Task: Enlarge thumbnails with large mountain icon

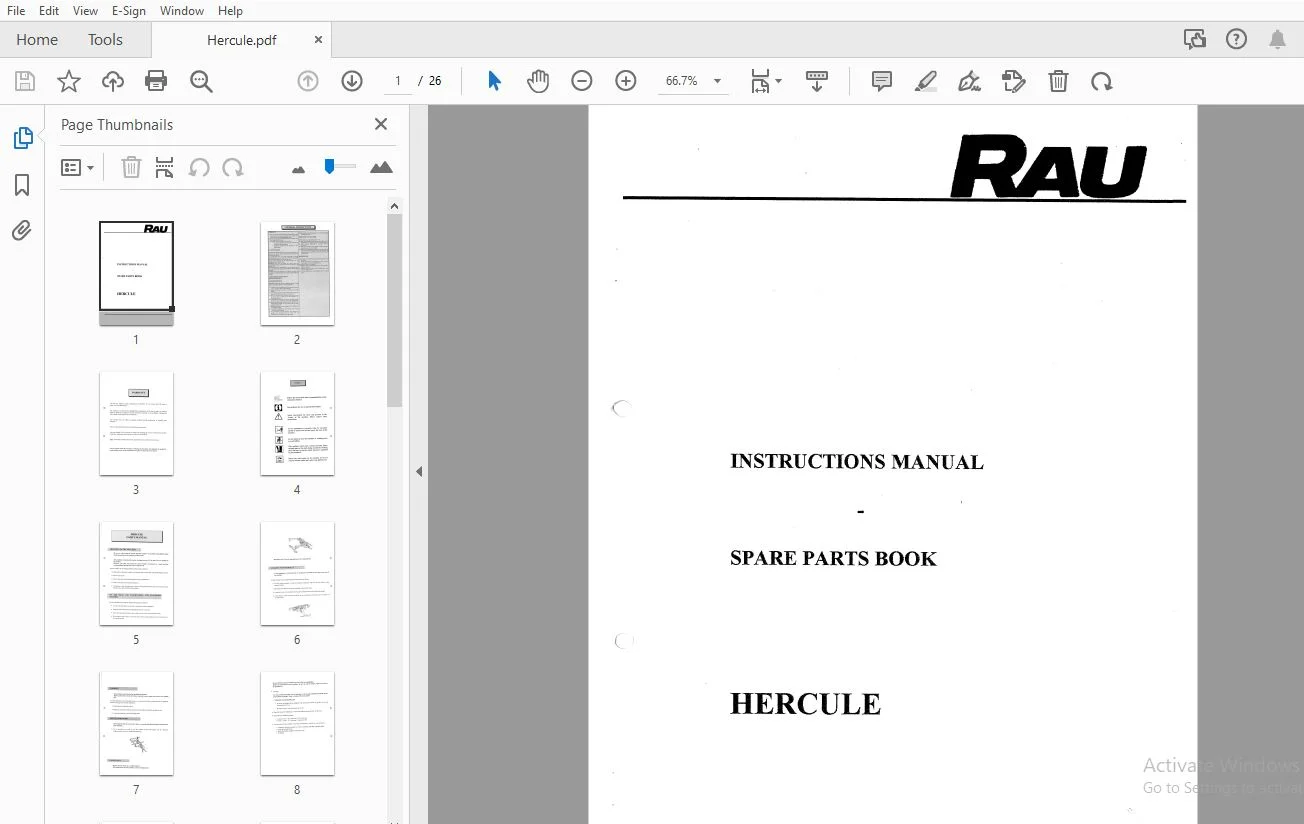Action: 381,168
